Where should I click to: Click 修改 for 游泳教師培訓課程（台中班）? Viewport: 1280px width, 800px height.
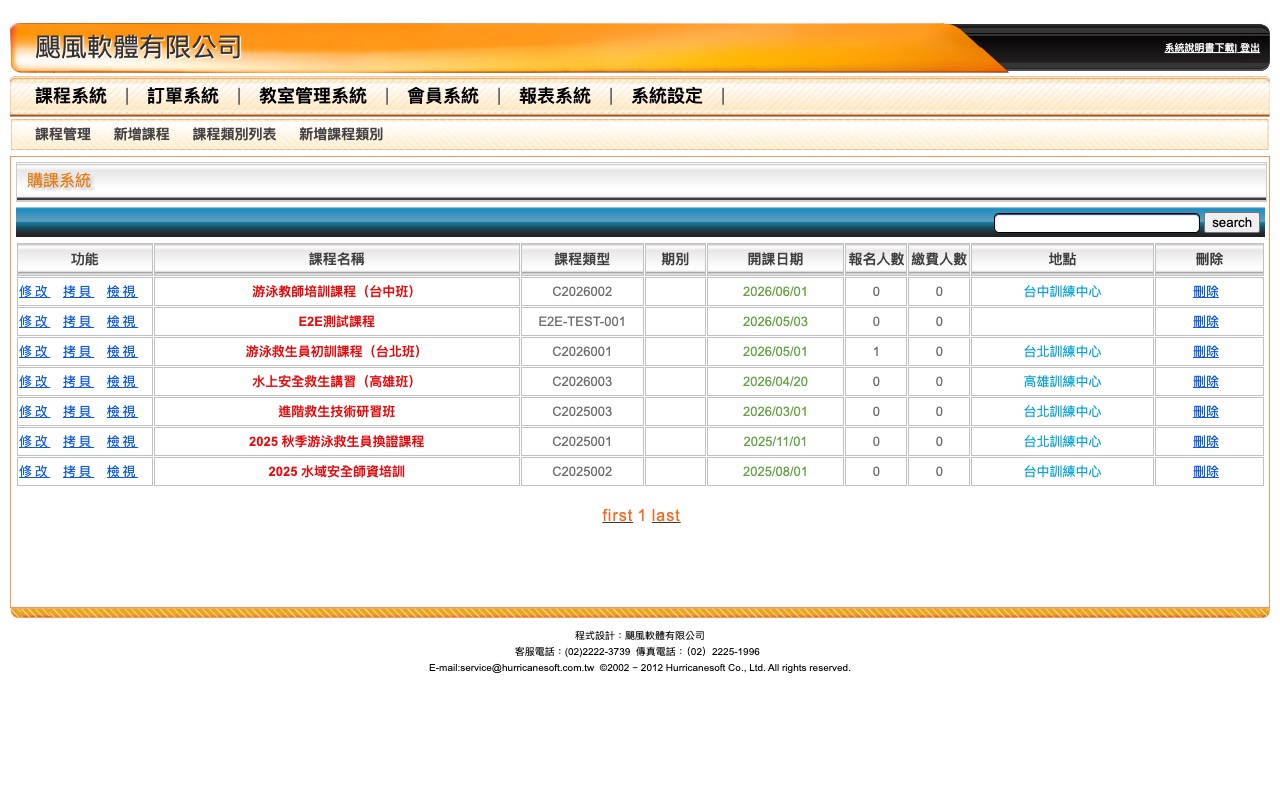pyautogui.click(x=34, y=291)
